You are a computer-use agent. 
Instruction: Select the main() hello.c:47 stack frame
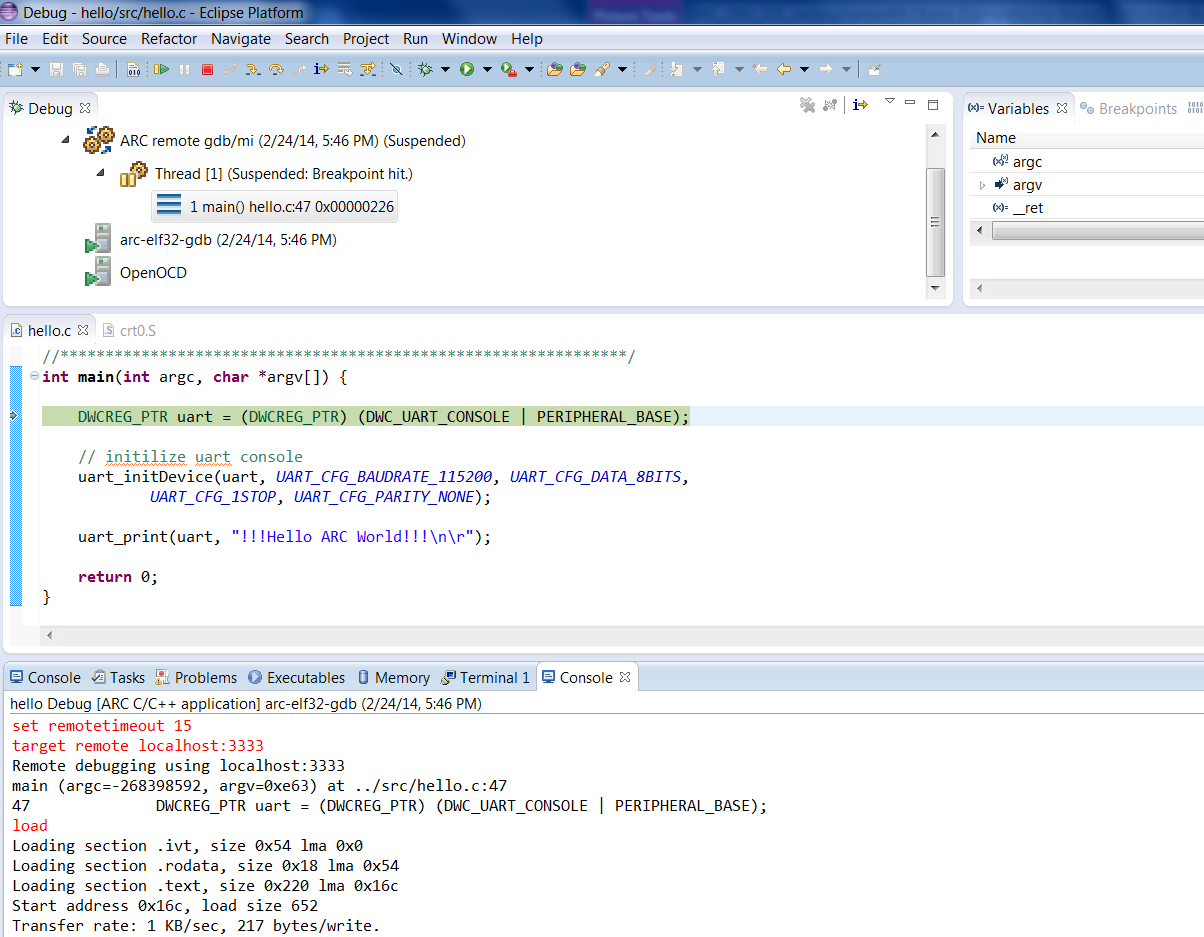click(x=275, y=207)
